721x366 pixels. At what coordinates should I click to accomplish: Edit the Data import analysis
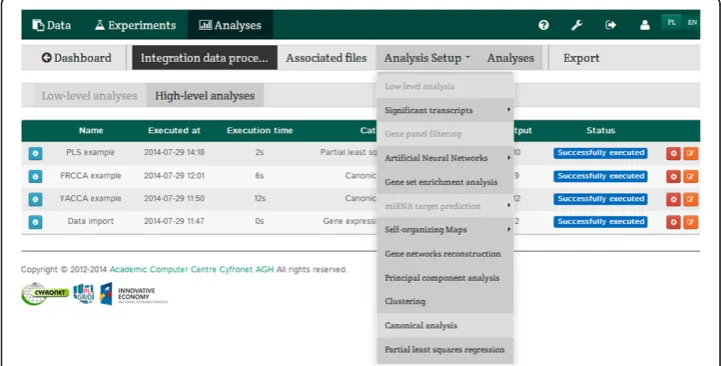point(690,222)
